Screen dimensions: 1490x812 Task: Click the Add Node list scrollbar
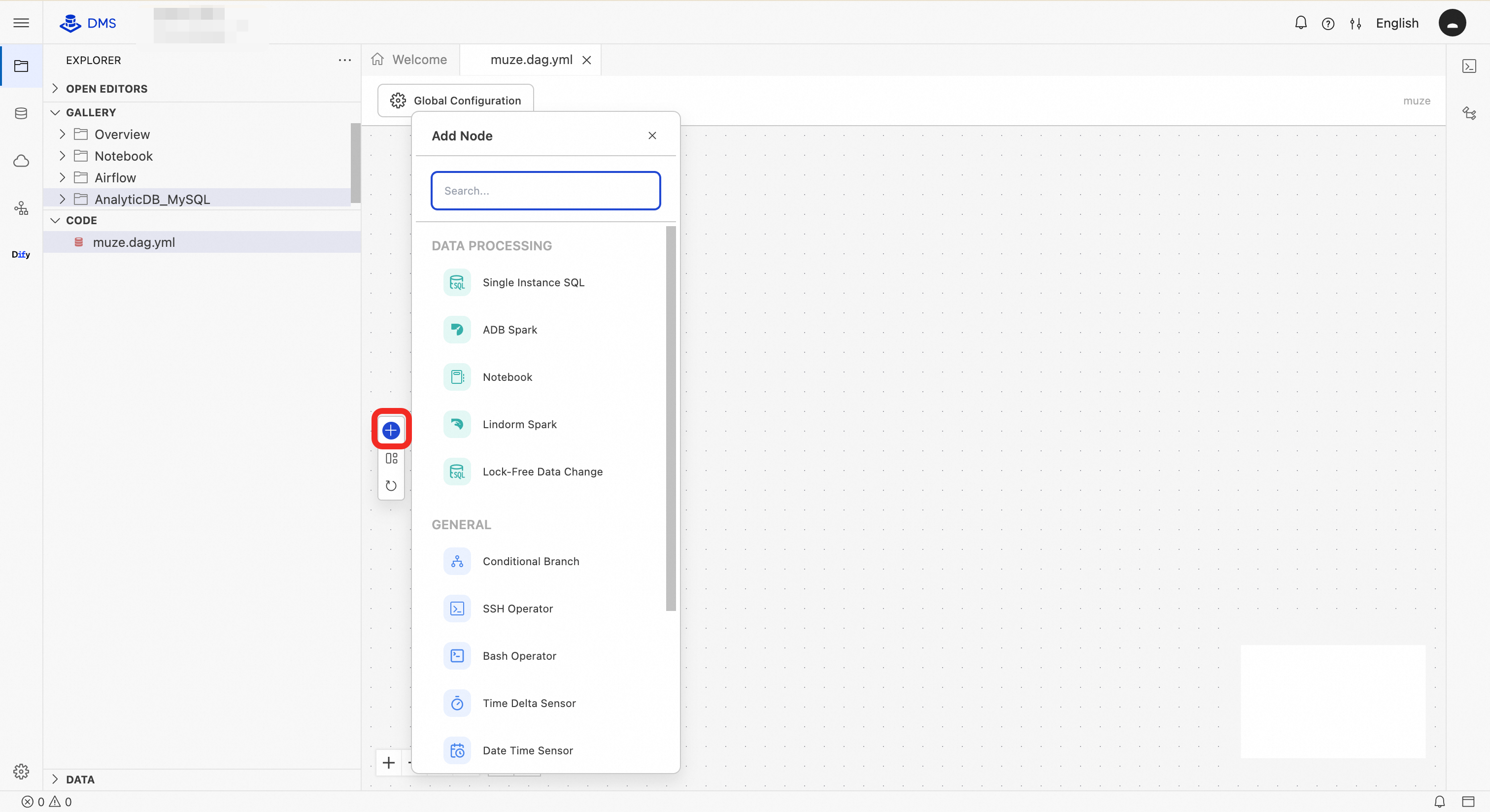(x=671, y=418)
